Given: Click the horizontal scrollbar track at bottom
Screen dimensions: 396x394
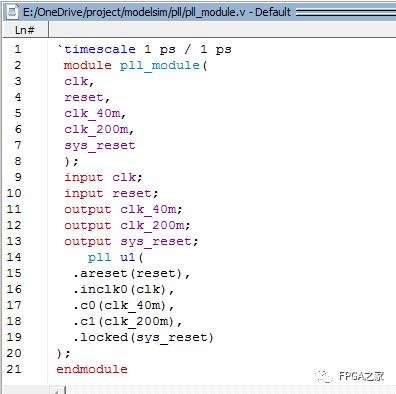Looking at the screenshot, I should pyautogui.click(x=230, y=390).
